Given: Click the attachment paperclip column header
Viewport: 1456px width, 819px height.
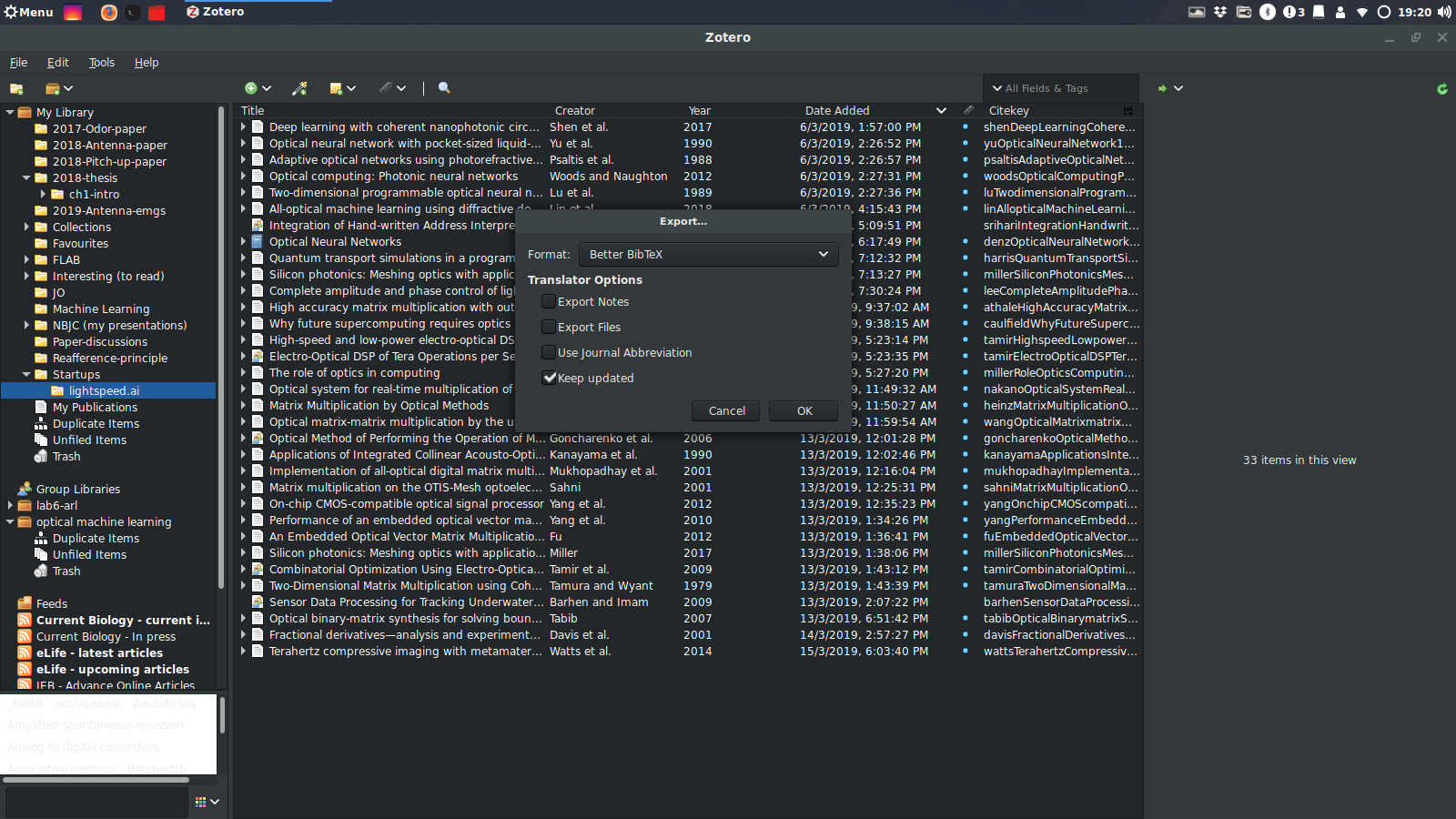Looking at the screenshot, I should coord(968,110).
